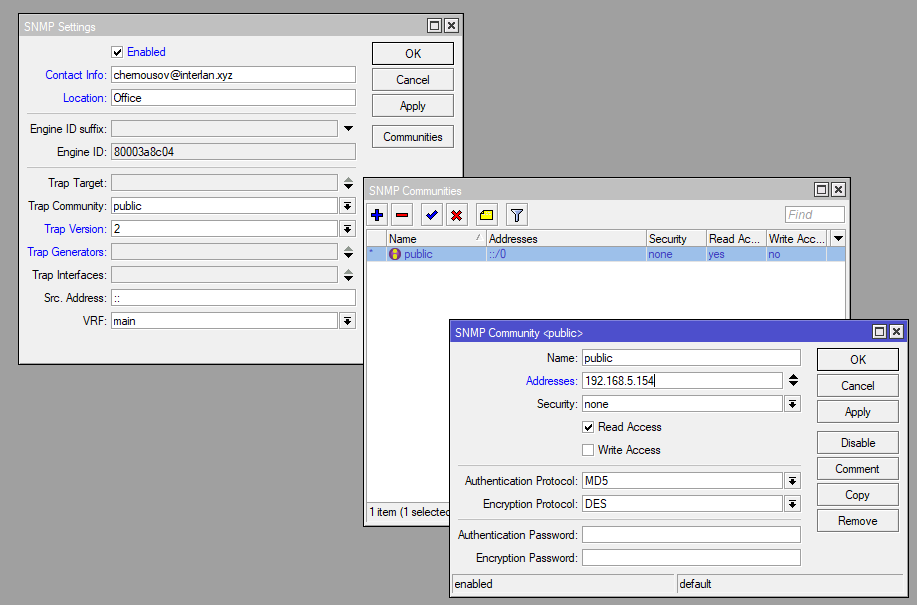917x605 pixels.
Task: Click the blue plus add community icon
Action: click(x=377, y=215)
